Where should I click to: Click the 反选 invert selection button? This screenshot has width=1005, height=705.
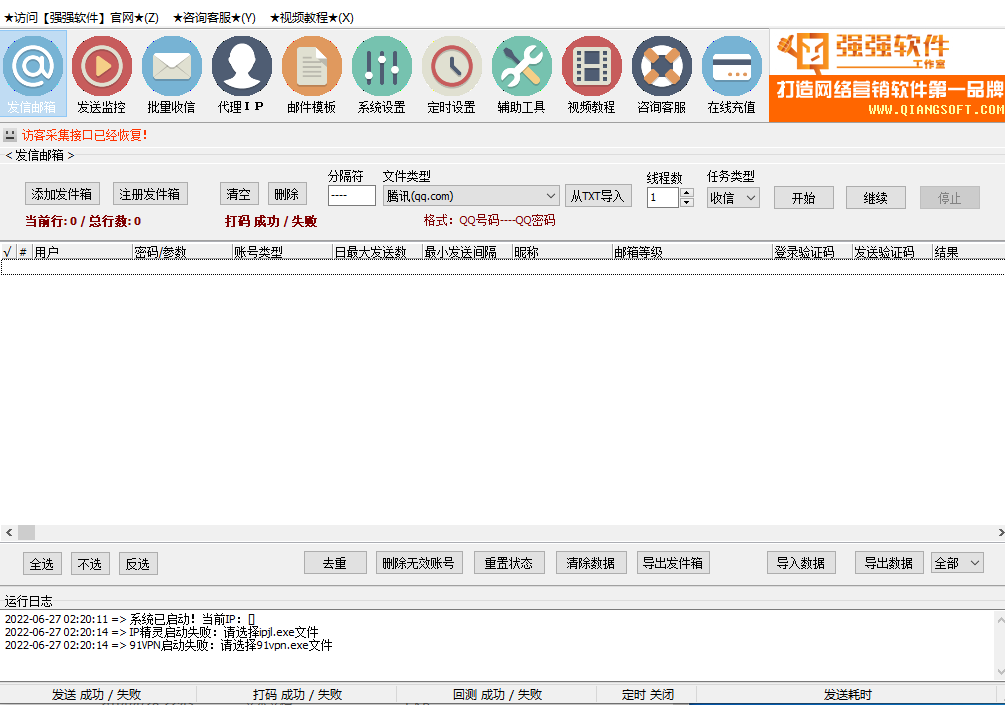coord(138,563)
